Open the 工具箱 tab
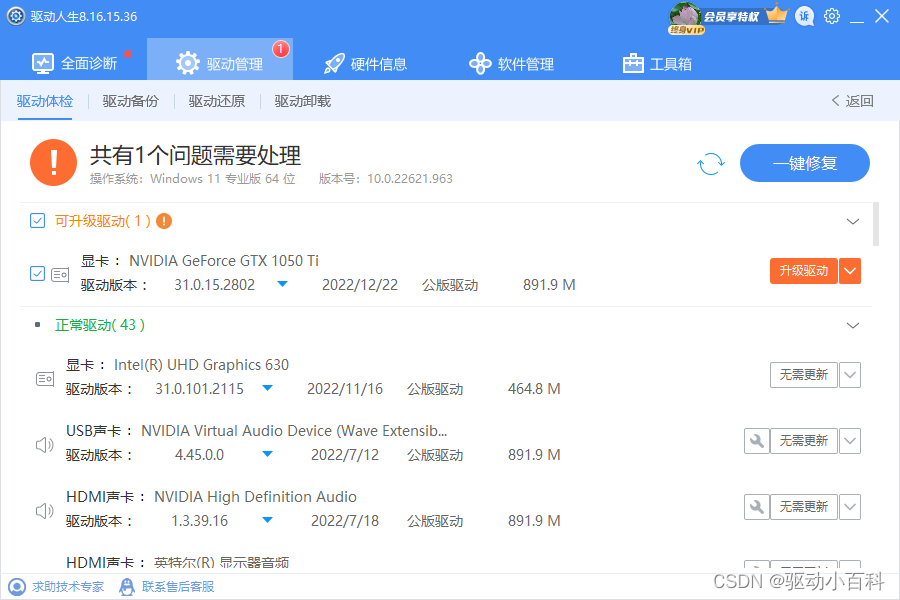 click(x=657, y=63)
